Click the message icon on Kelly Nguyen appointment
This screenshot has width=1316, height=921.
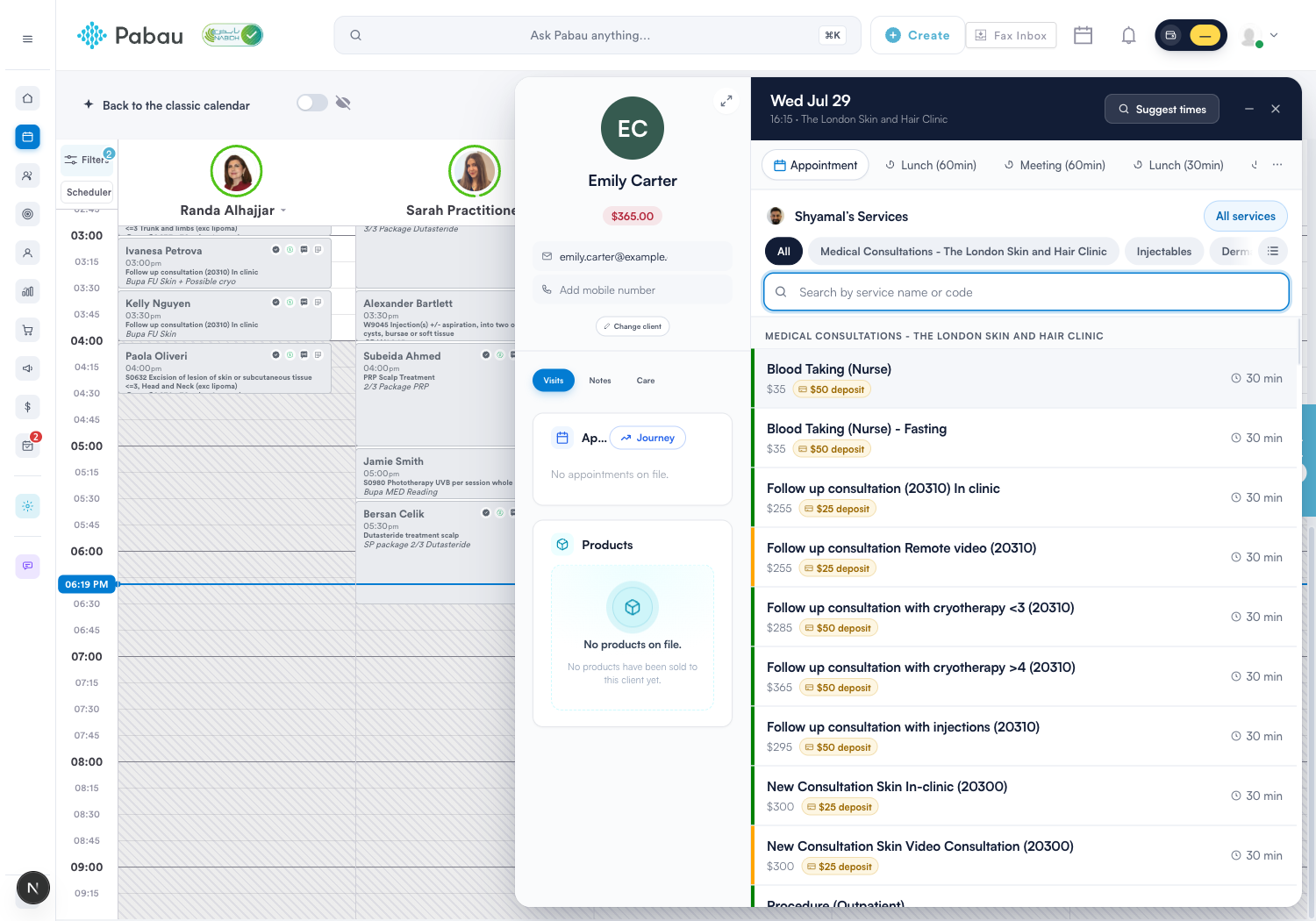coord(304,303)
